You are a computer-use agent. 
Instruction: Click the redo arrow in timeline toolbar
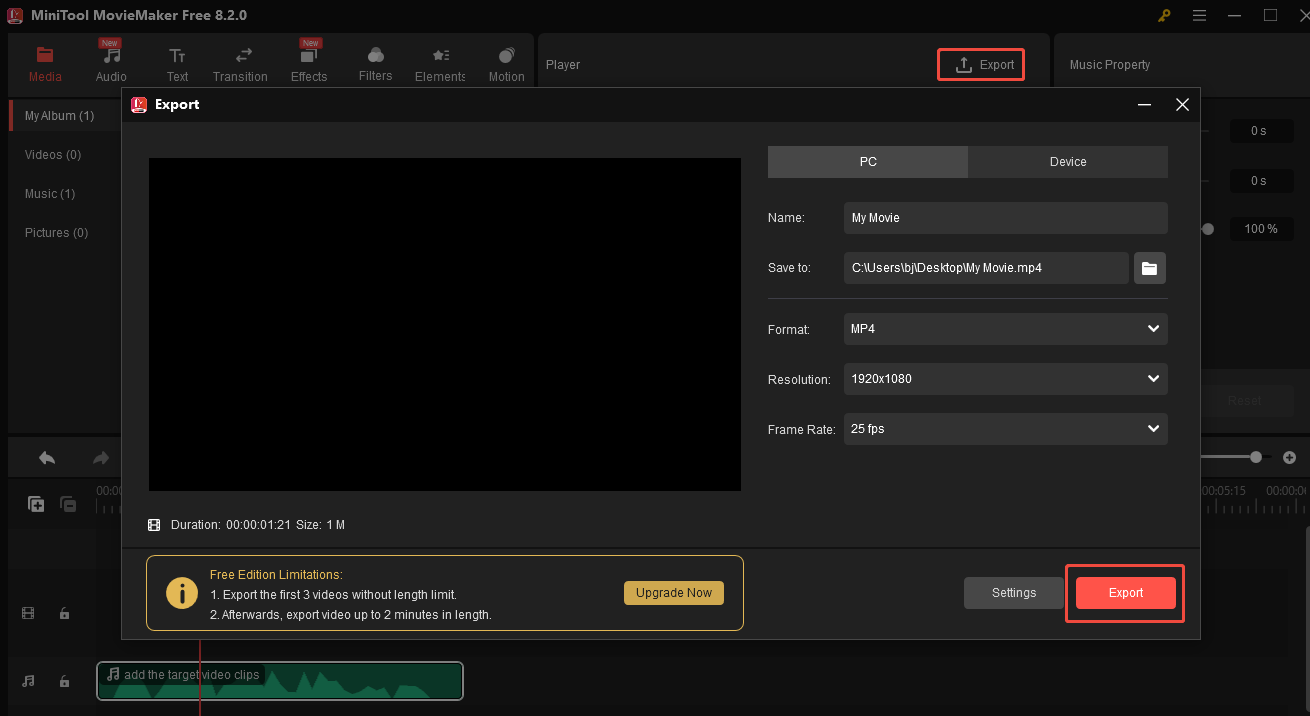pos(100,458)
